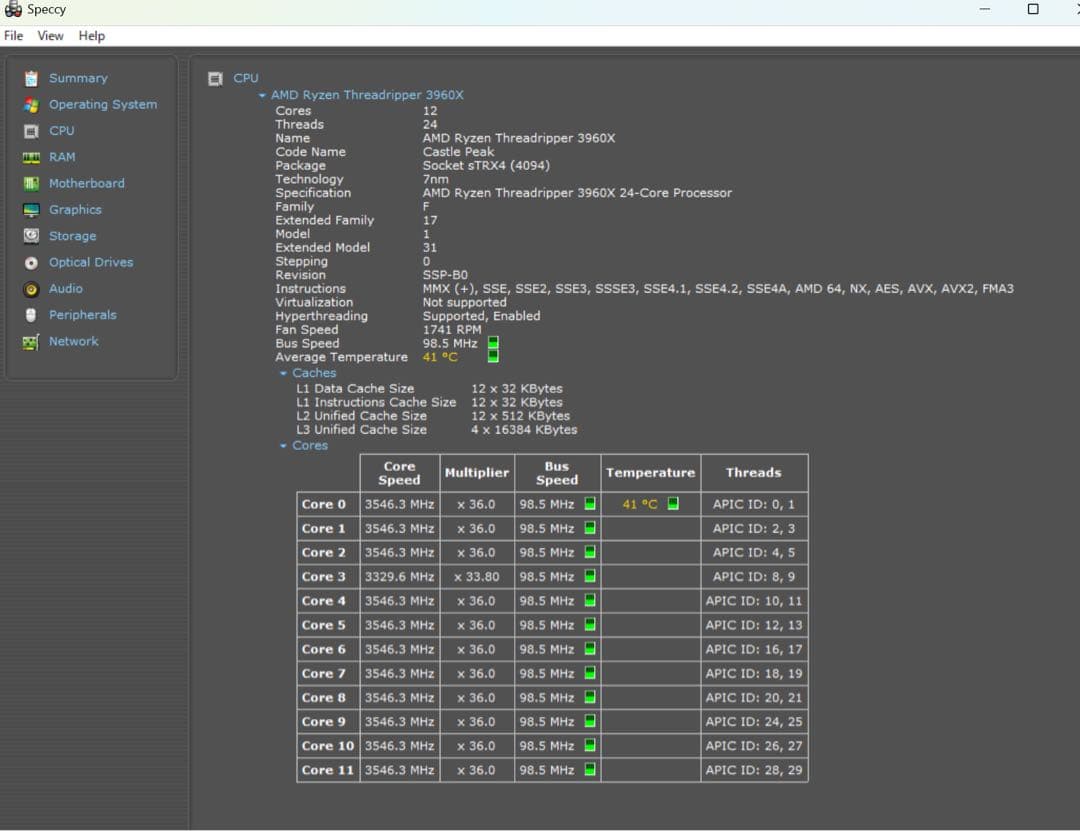Go to the Summary section

pos(79,79)
